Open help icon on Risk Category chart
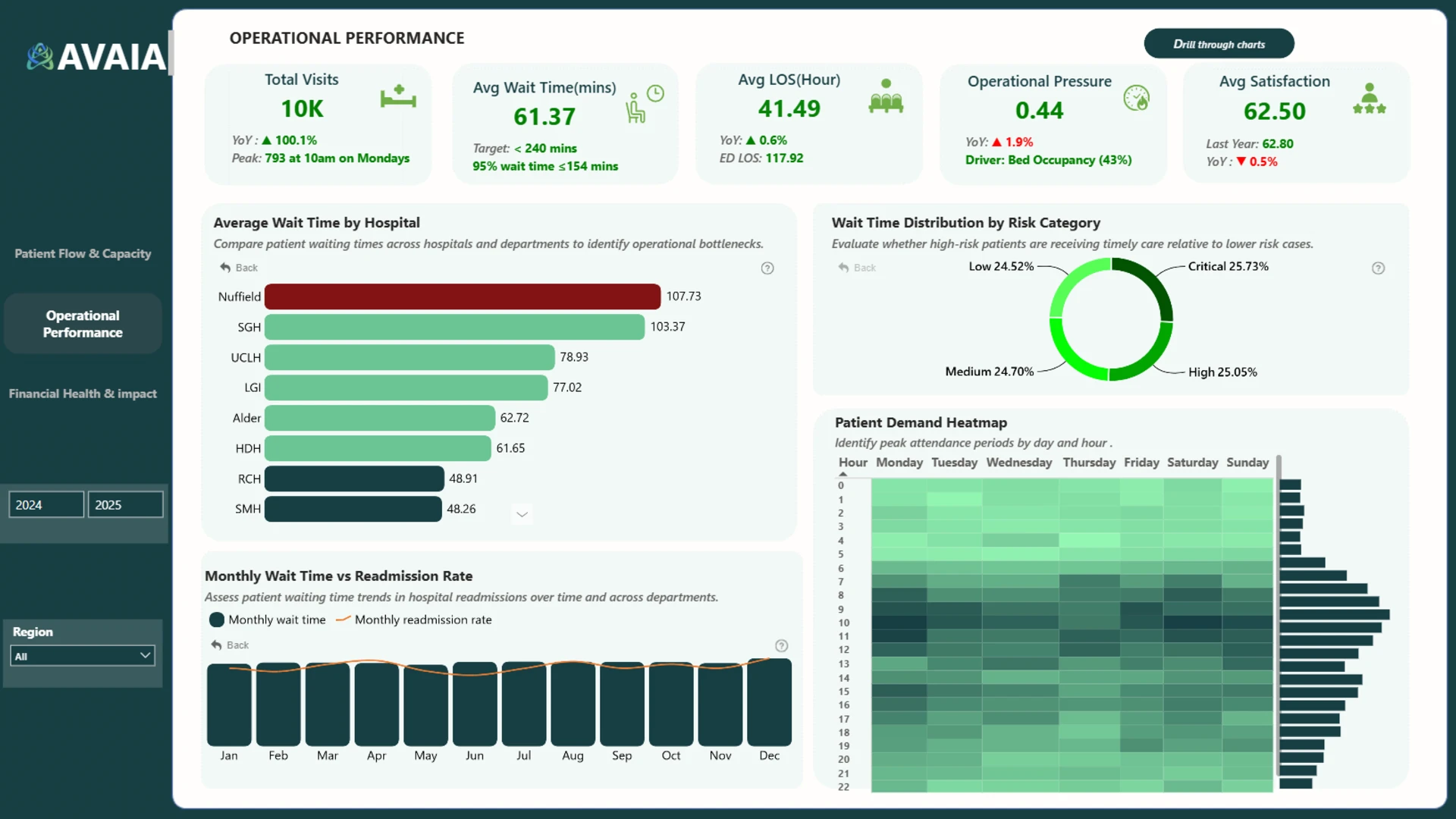 tap(1378, 268)
